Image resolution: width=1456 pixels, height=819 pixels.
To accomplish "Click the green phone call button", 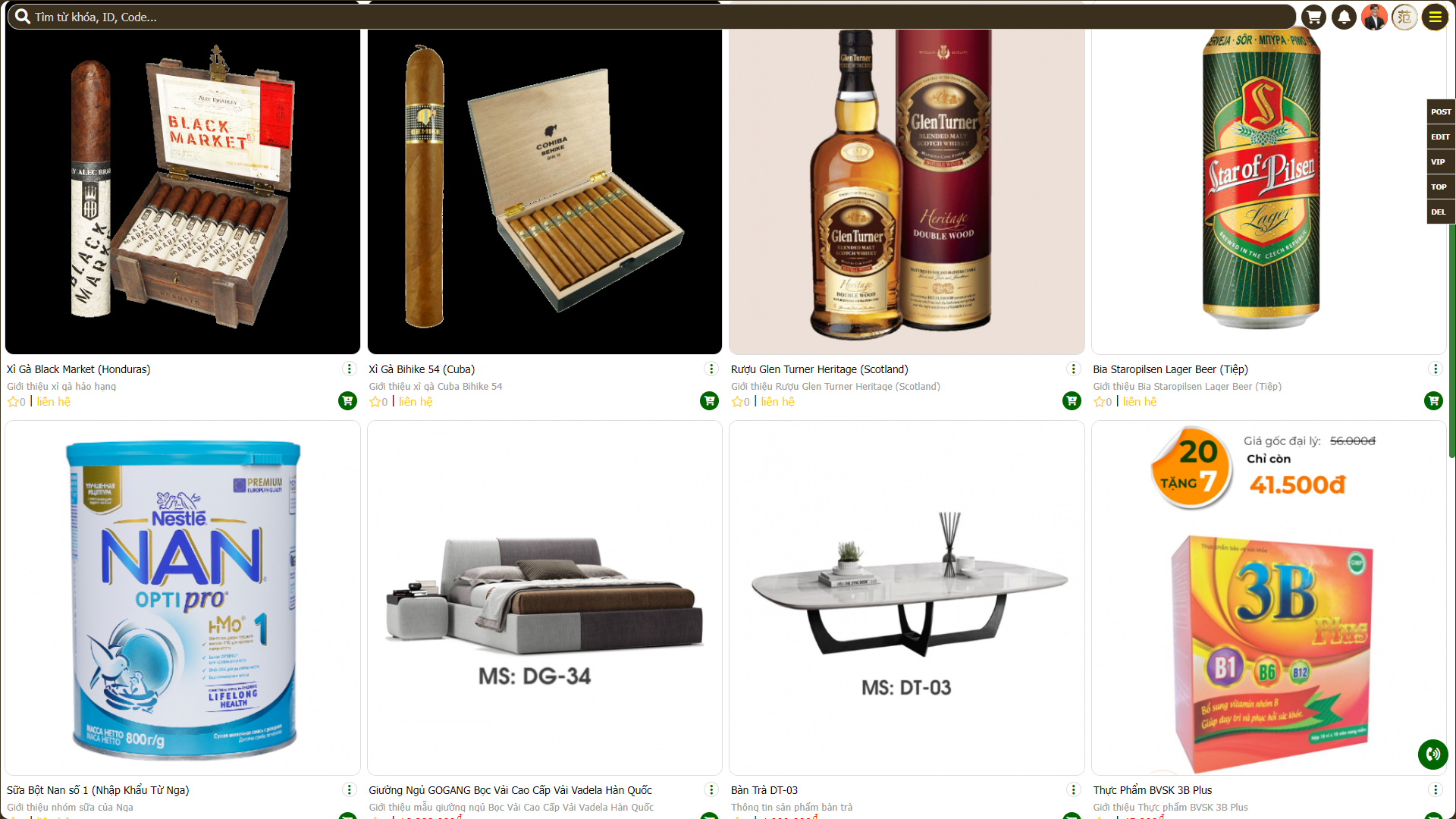I will click(1432, 754).
